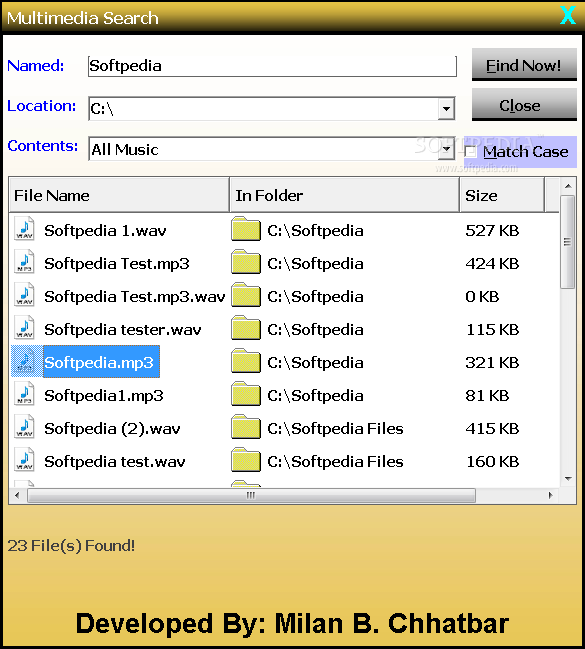Enable the Match Case checkbox
This screenshot has height=649, width=585.
point(470,151)
